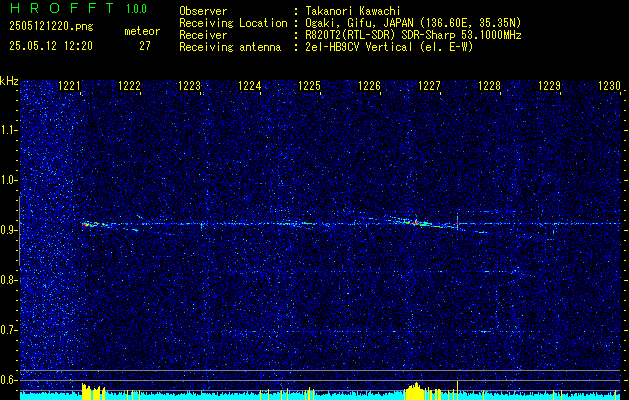
Task: Click the 1230 time marker
Action: point(609,86)
